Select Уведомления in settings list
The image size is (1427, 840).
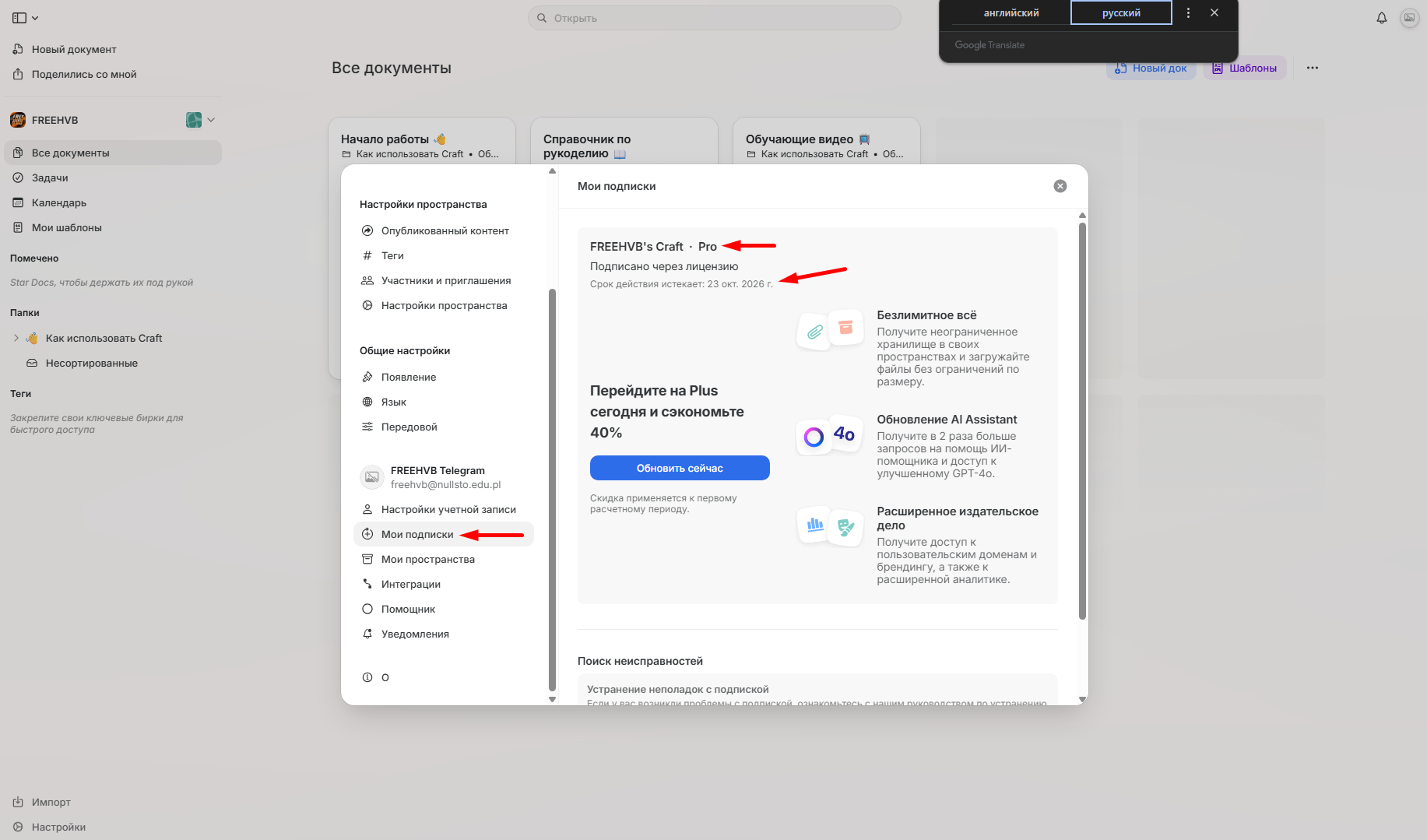tap(414, 634)
